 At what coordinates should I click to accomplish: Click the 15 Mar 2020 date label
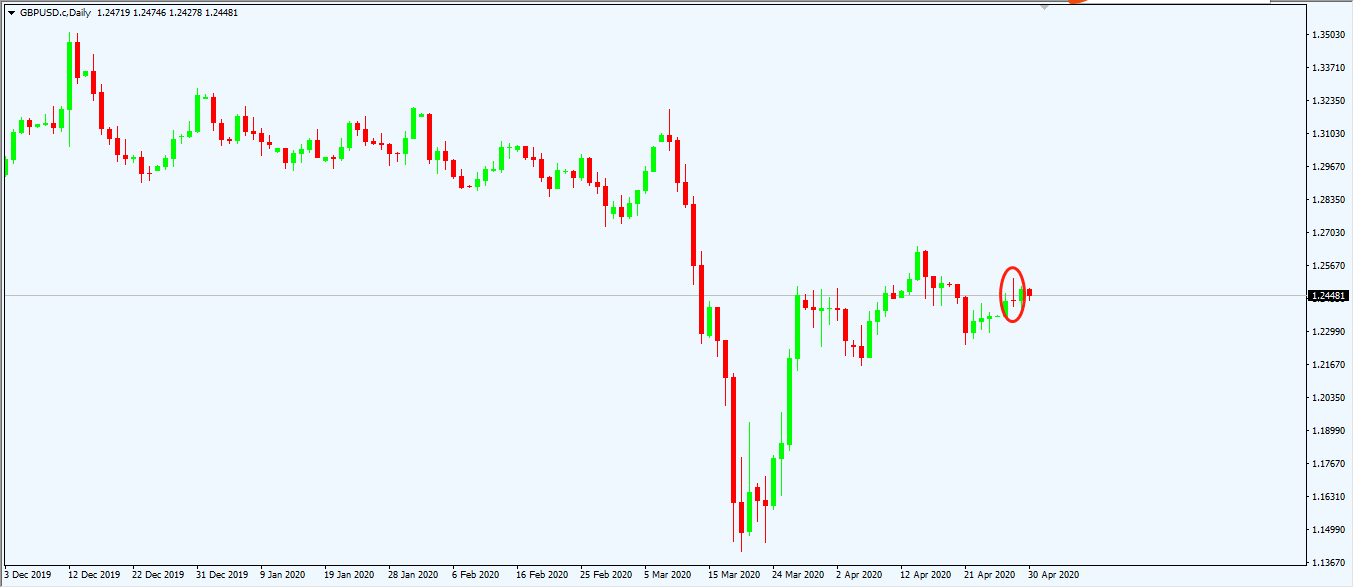(734, 575)
